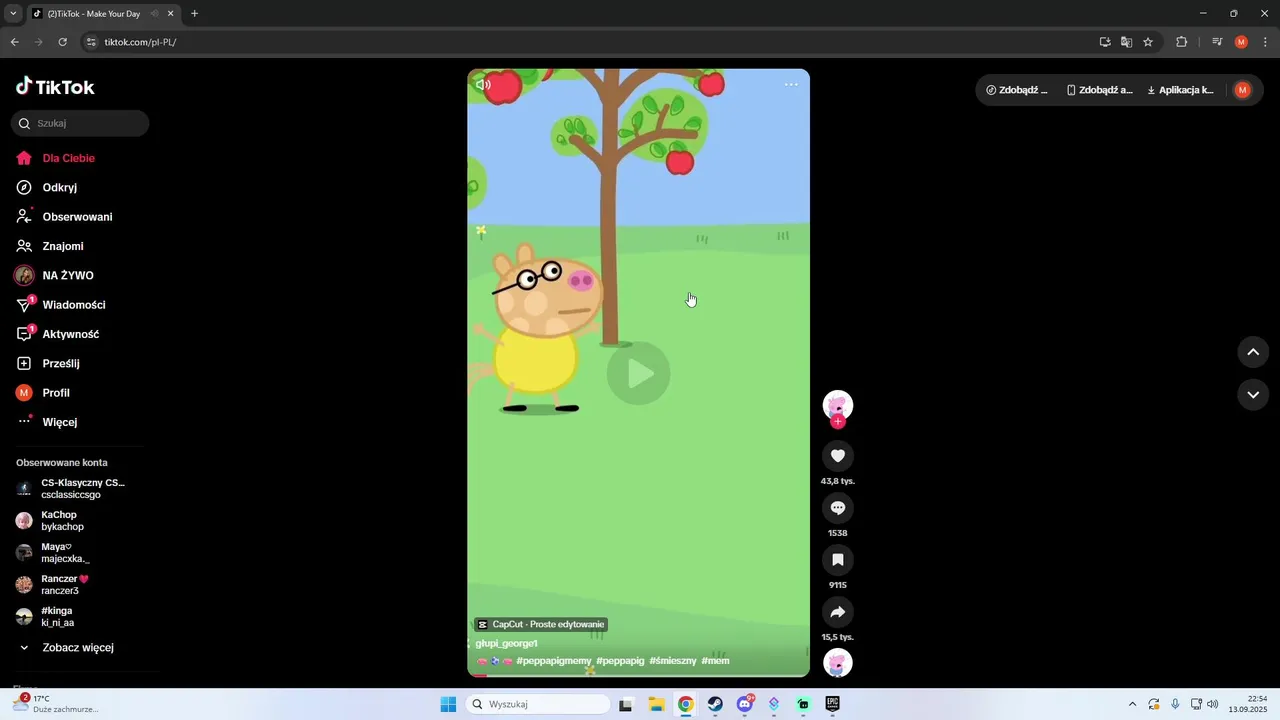The width and height of the screenshot is (1280, 720).
Task: Close the TikTok browser tab
Action: pos(171,14)
